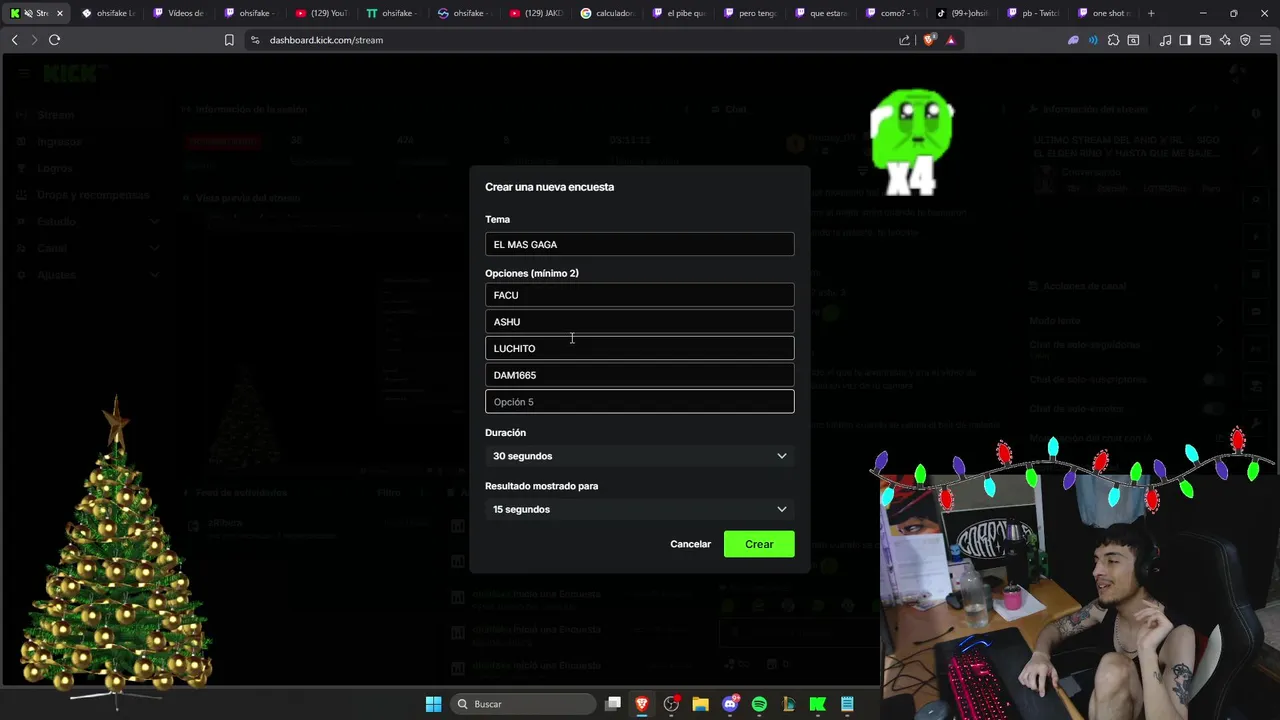Click the Brave browser taskbar icon
The height and width of the screenshot is (720, 1280).
point(642,704)
